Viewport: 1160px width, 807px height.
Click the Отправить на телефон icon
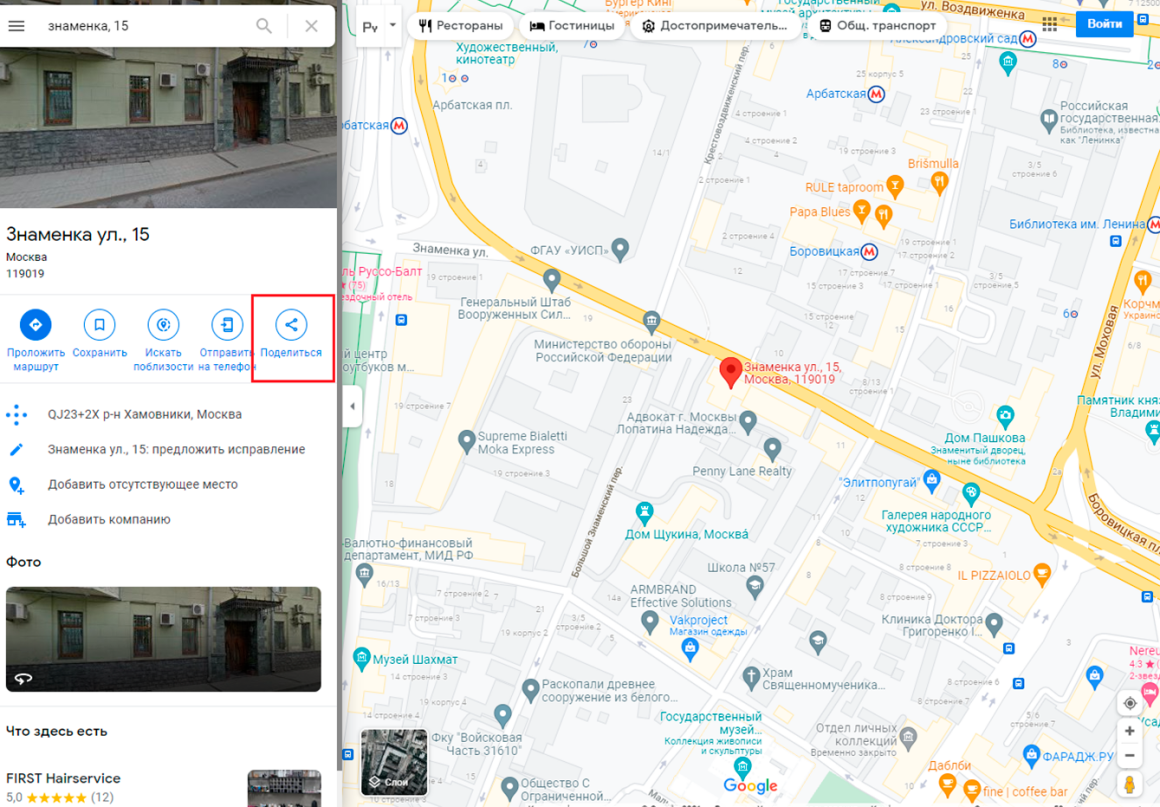pos(226,324)
